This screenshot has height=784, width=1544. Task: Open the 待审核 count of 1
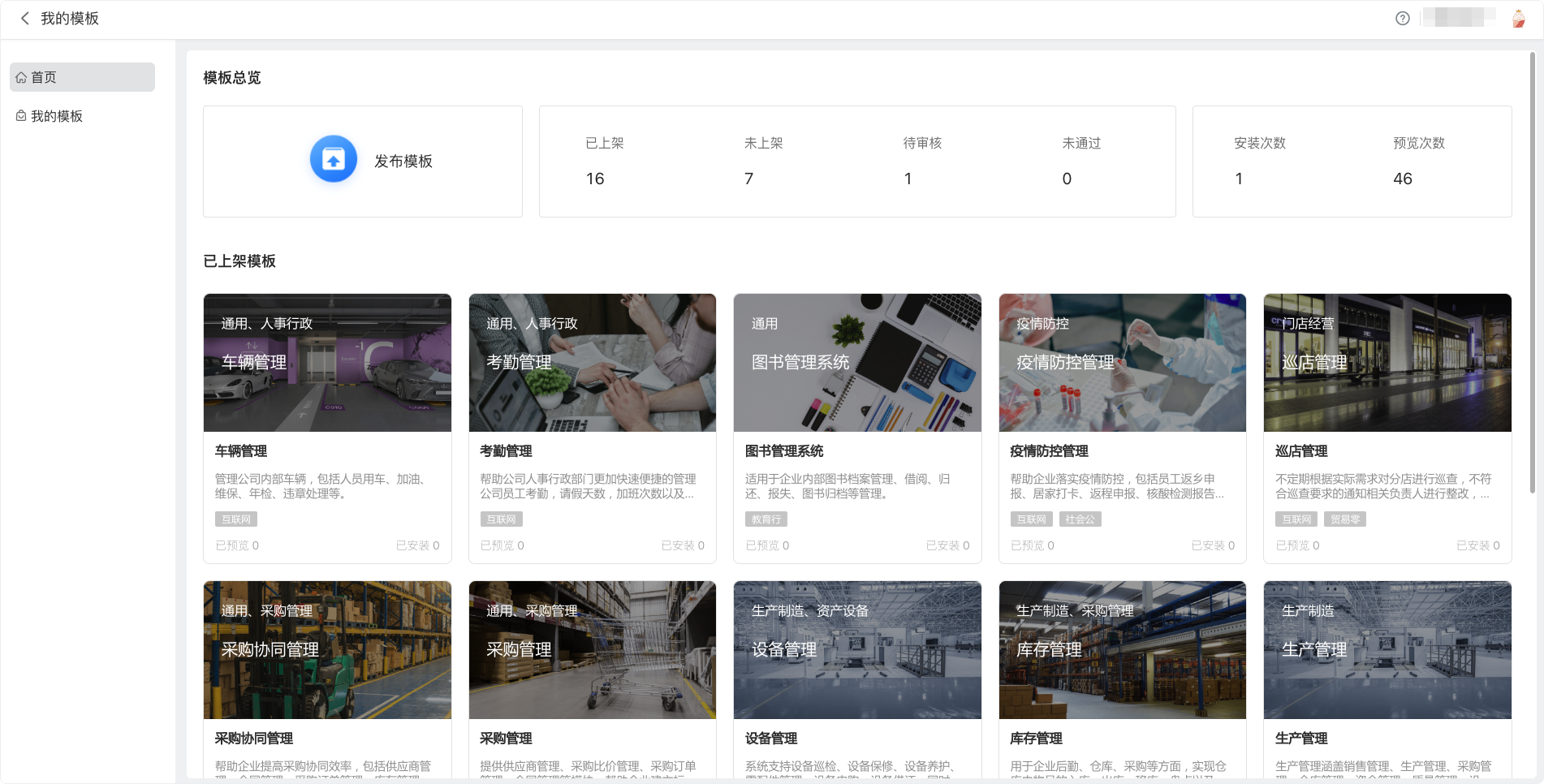908,179
